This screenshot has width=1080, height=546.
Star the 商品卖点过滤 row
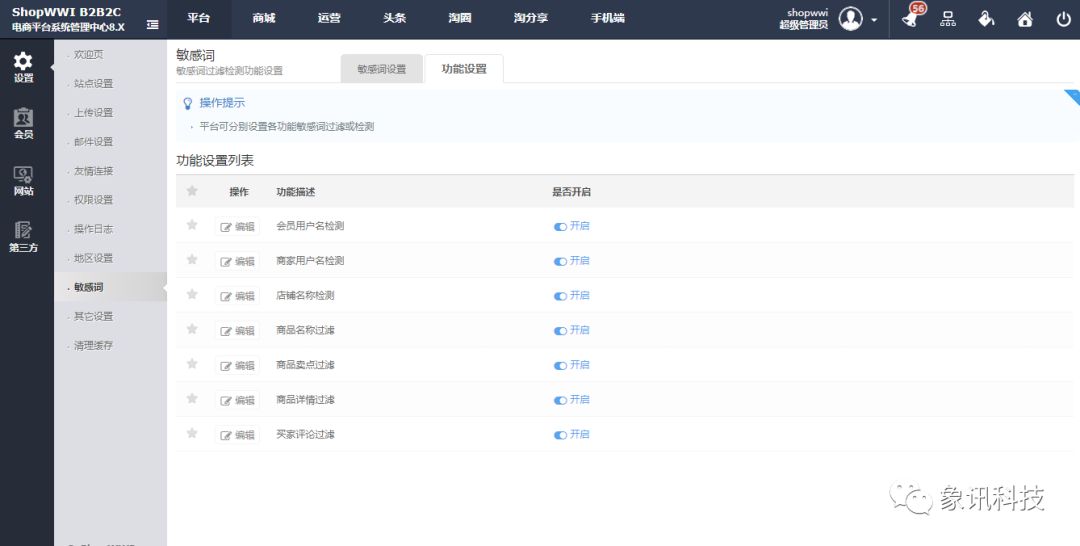(x=192, y=364)
